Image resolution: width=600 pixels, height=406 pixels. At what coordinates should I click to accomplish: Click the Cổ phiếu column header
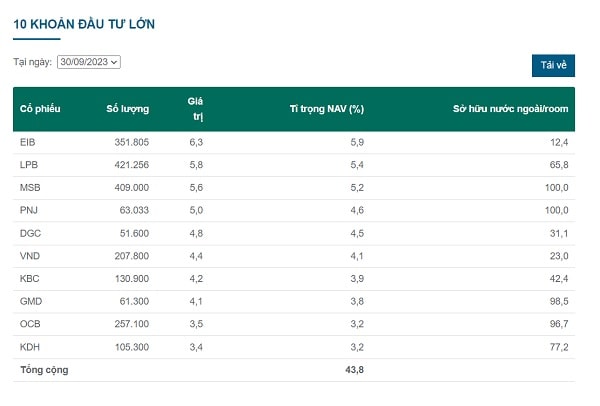click(x=40, y=109)
